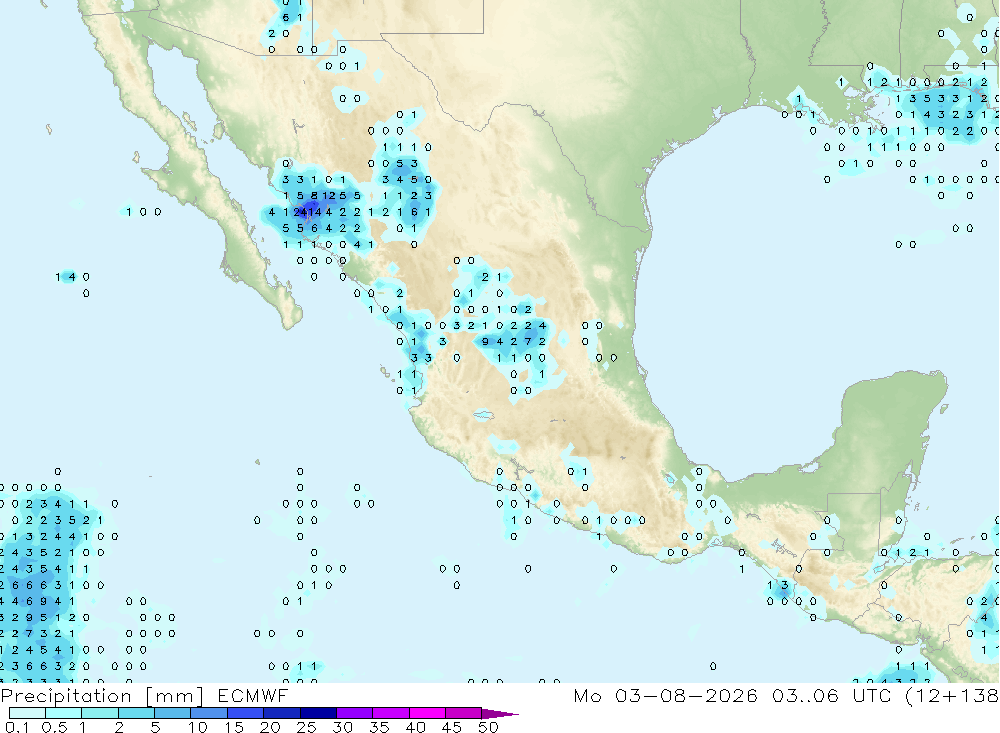Click the legend arrow tip above 50
Screen dimensions: 1000x733
pyautogui.click(x=501, y=714)
